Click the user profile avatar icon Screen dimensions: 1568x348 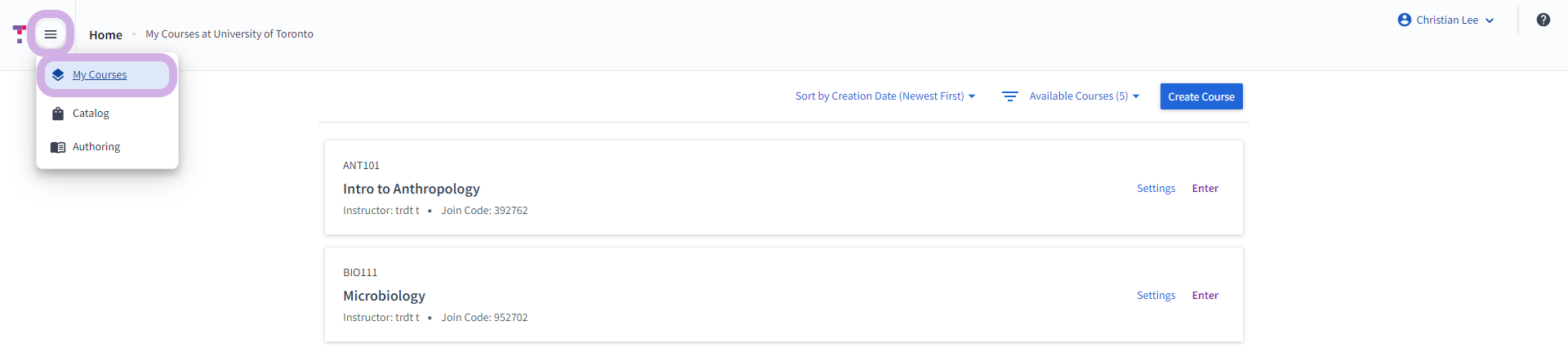pos(1405,20)
